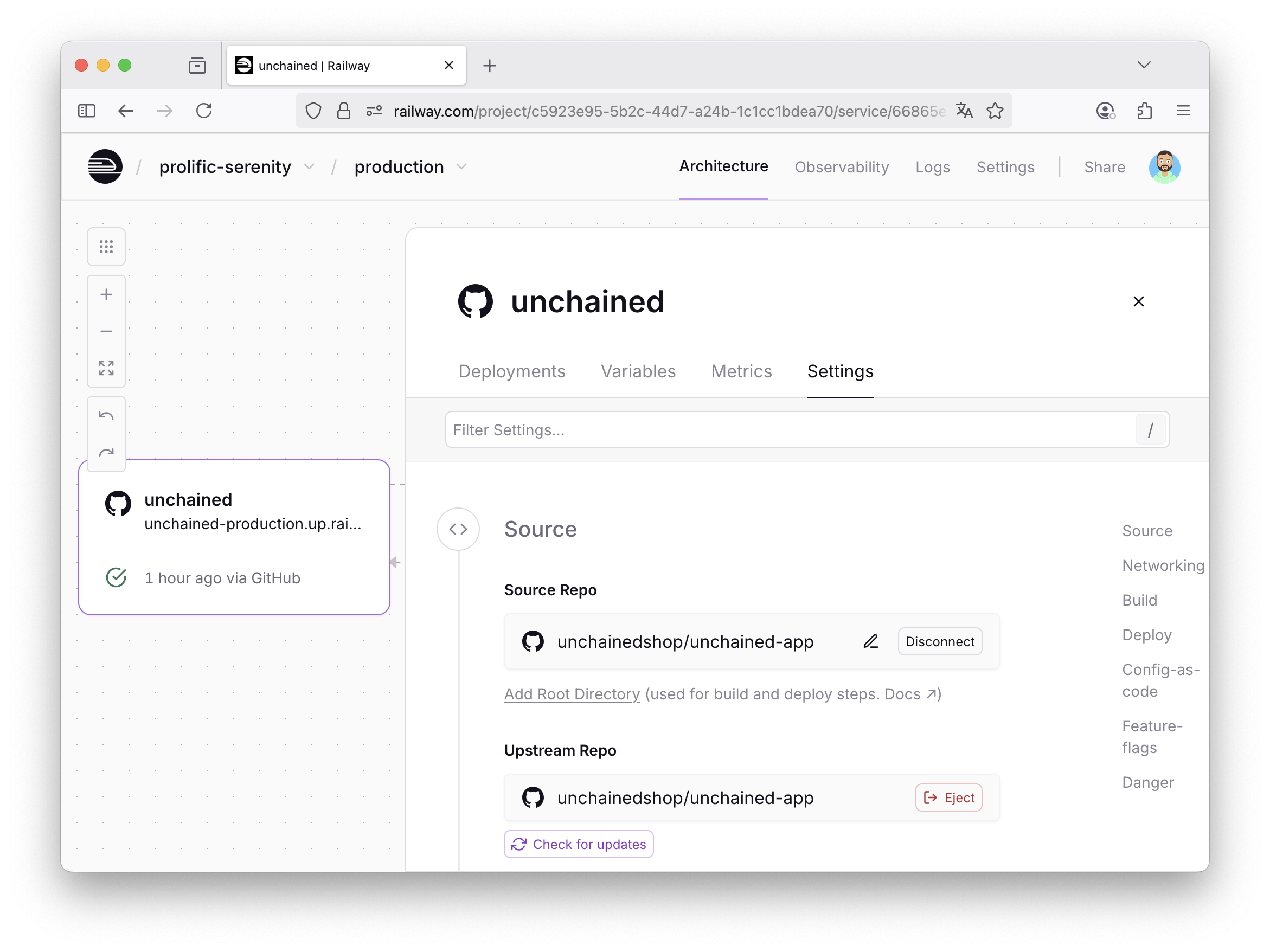Open the project Logs tab
Image resolution: width=1270 pixels, height=952 pixels.
[932, 167]
